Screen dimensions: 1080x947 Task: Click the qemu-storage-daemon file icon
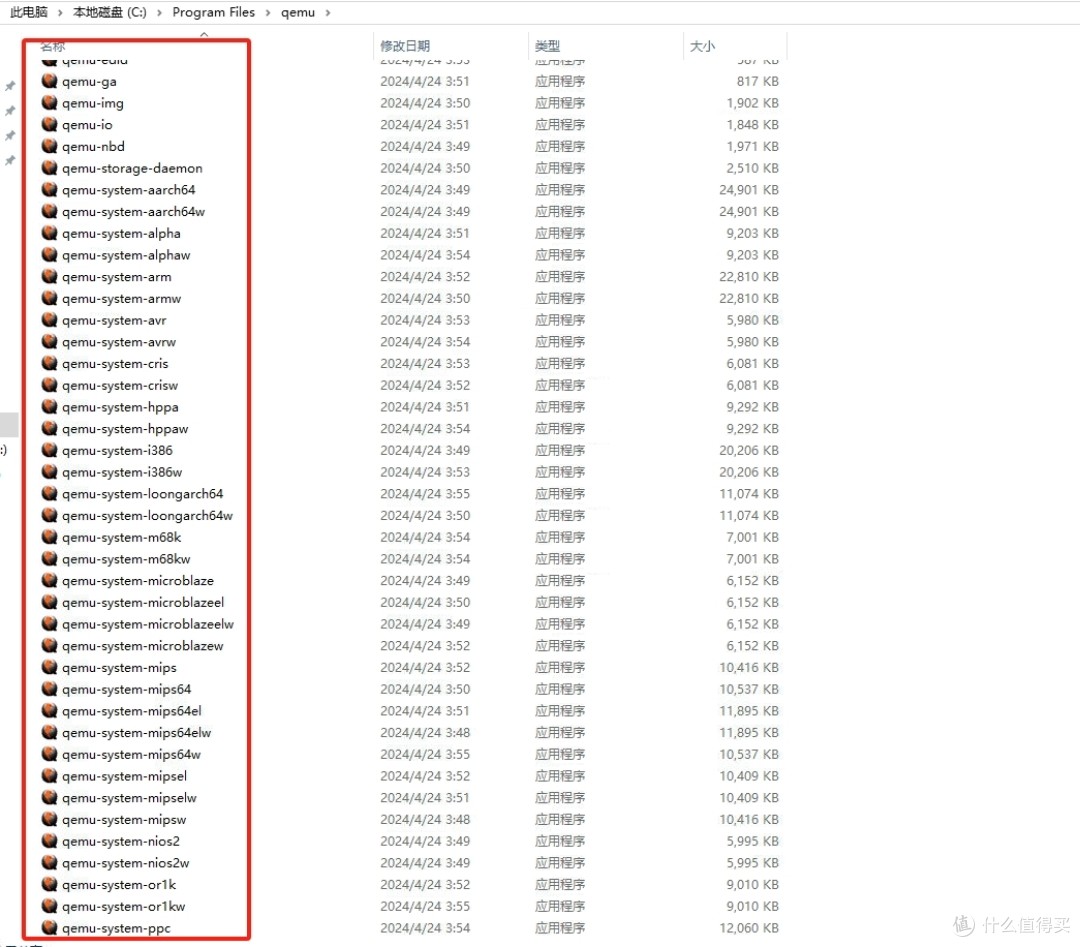click(49, 168)
